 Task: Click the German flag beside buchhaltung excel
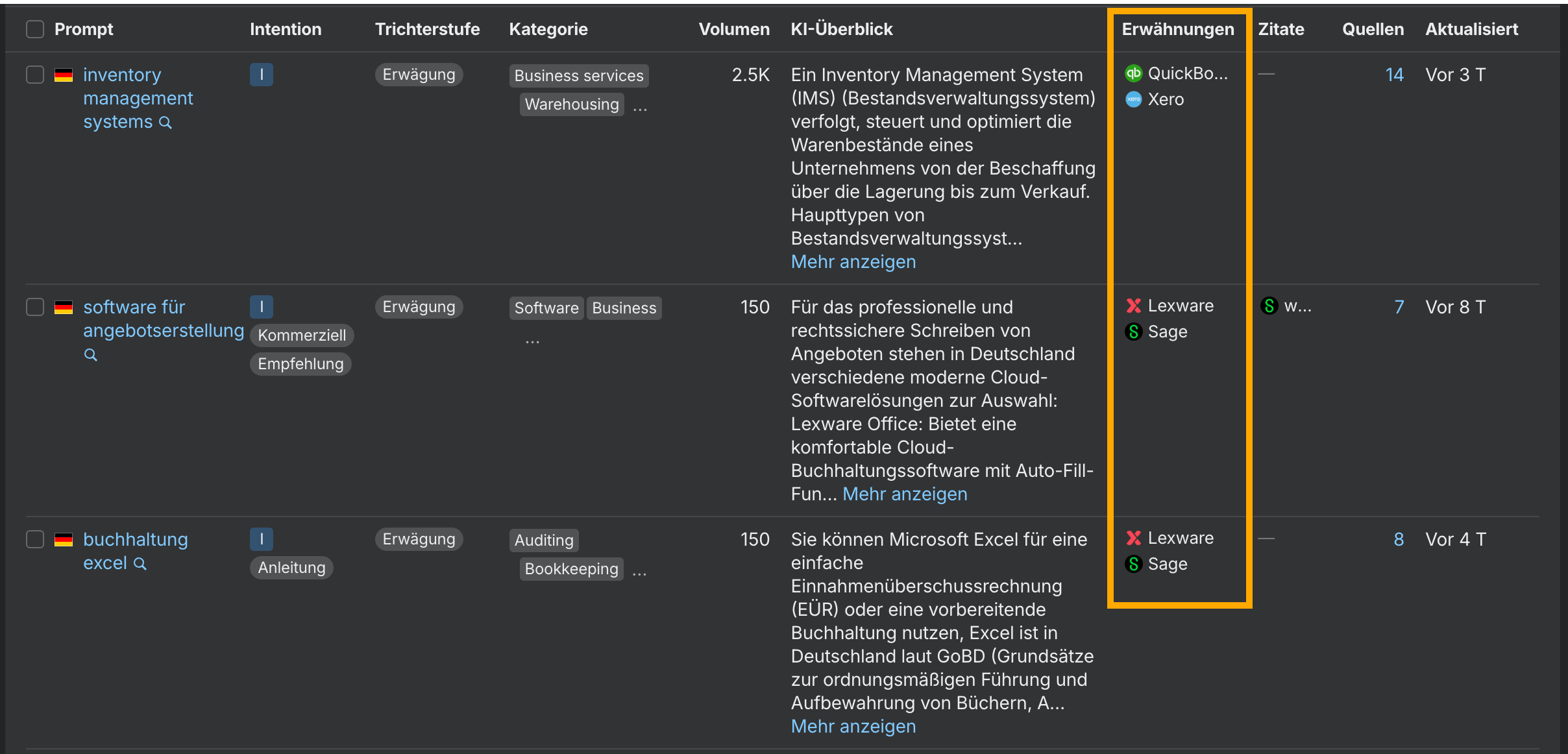(64, 540)
